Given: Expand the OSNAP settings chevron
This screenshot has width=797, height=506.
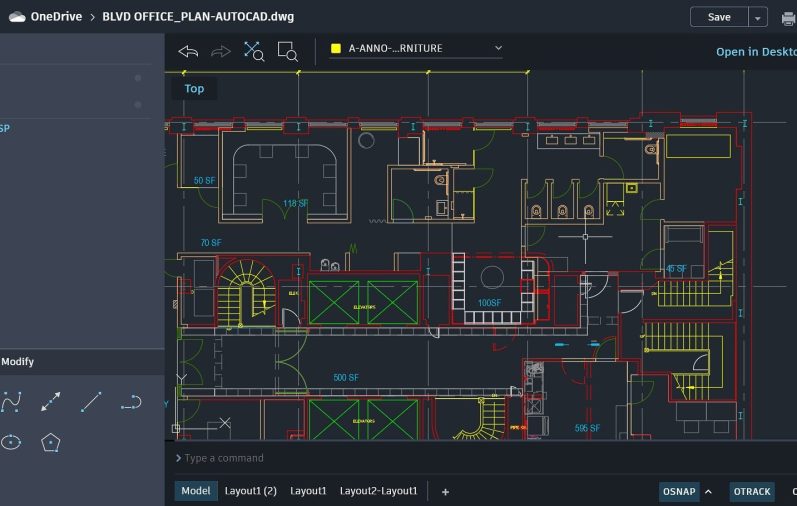Looking at the screenshot, I should (x=708, y=491).
